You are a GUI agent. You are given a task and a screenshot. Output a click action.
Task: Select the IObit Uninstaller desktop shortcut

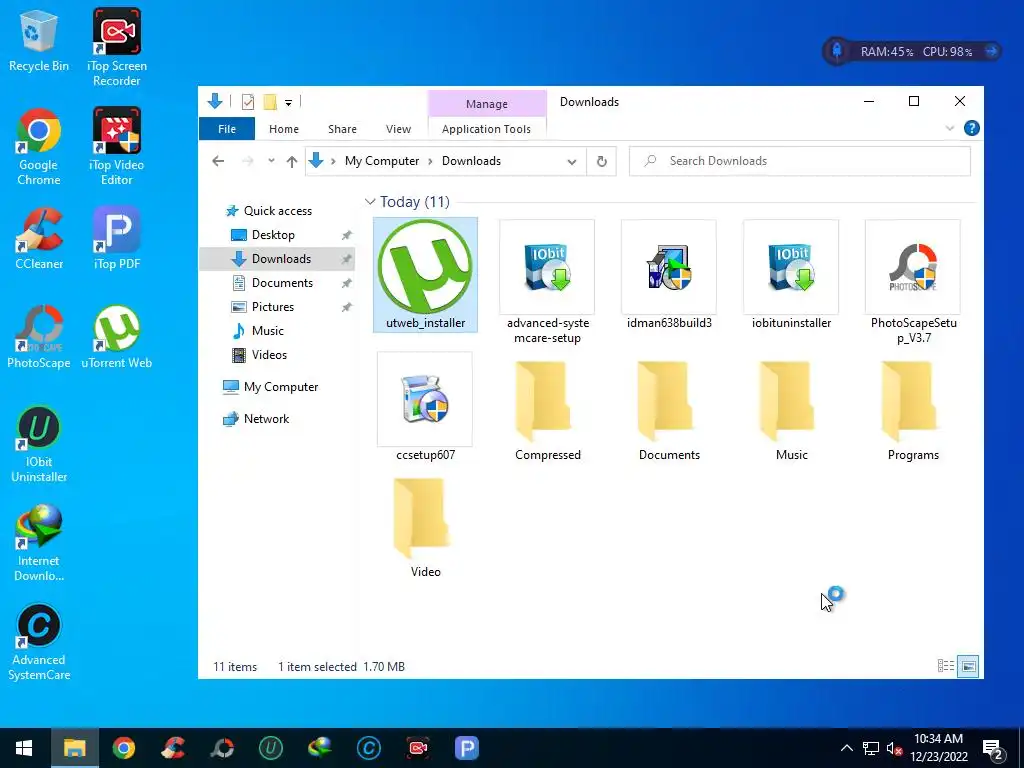click(39, 445)
